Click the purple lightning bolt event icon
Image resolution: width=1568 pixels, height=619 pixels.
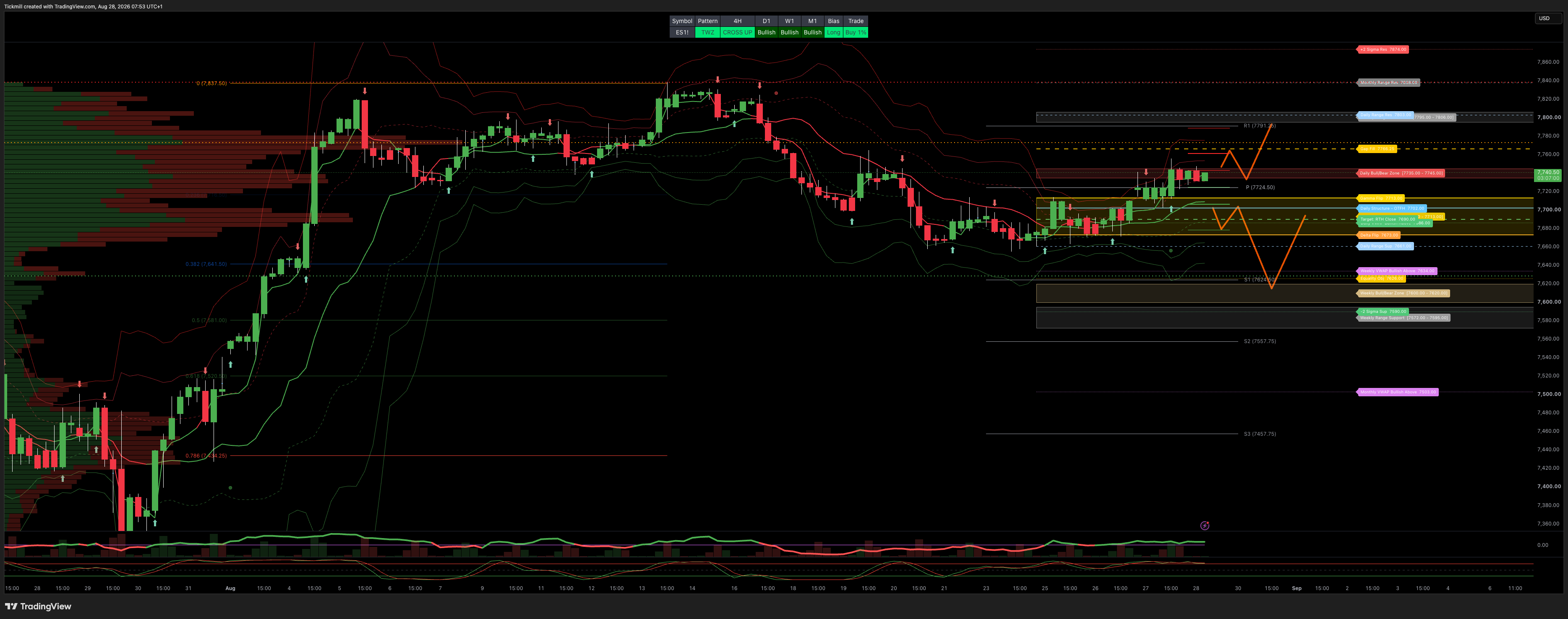pyautogui.click(x=1205, y=525)
